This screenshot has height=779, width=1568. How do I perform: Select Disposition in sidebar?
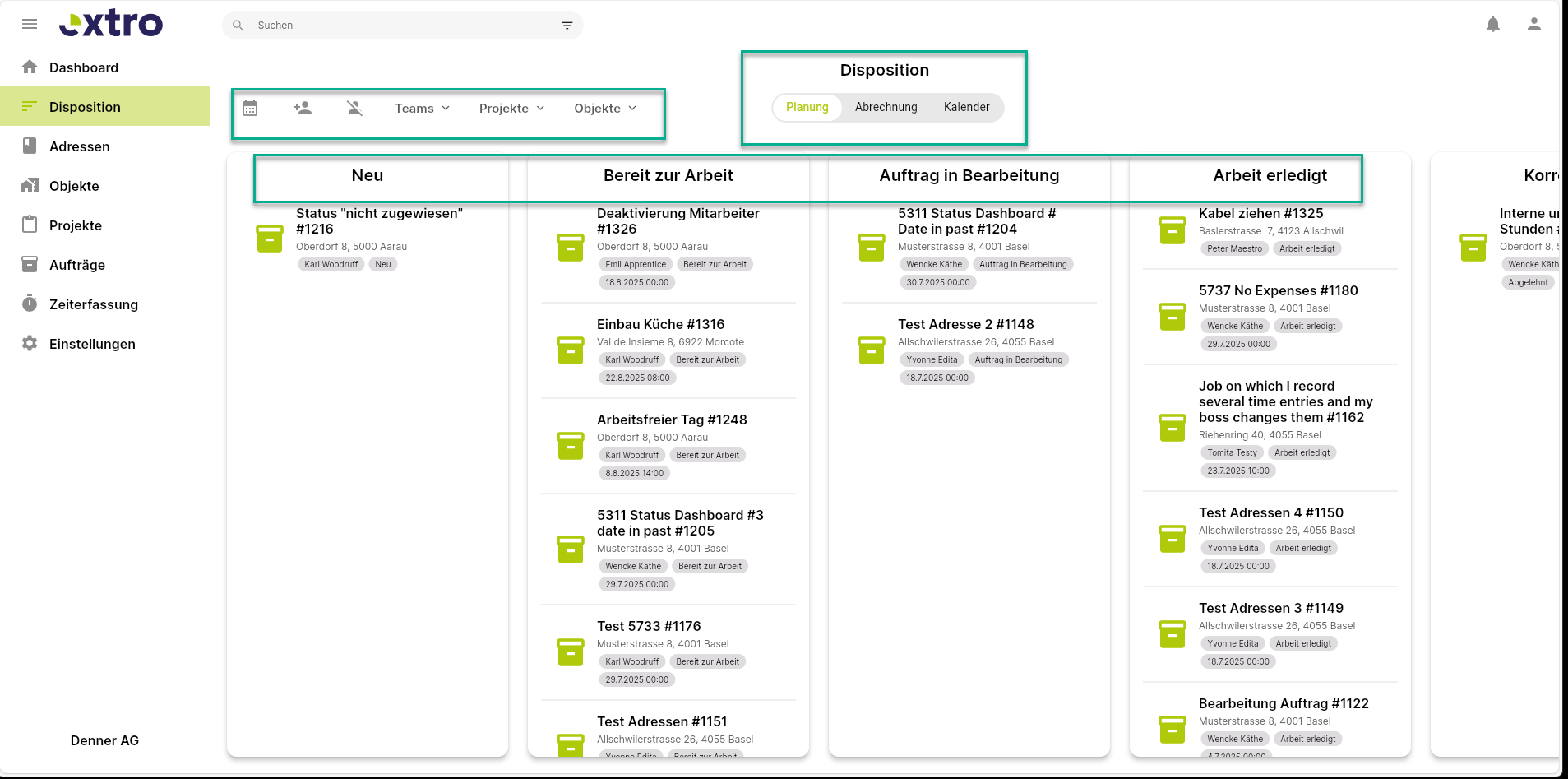tap(104, 107)
